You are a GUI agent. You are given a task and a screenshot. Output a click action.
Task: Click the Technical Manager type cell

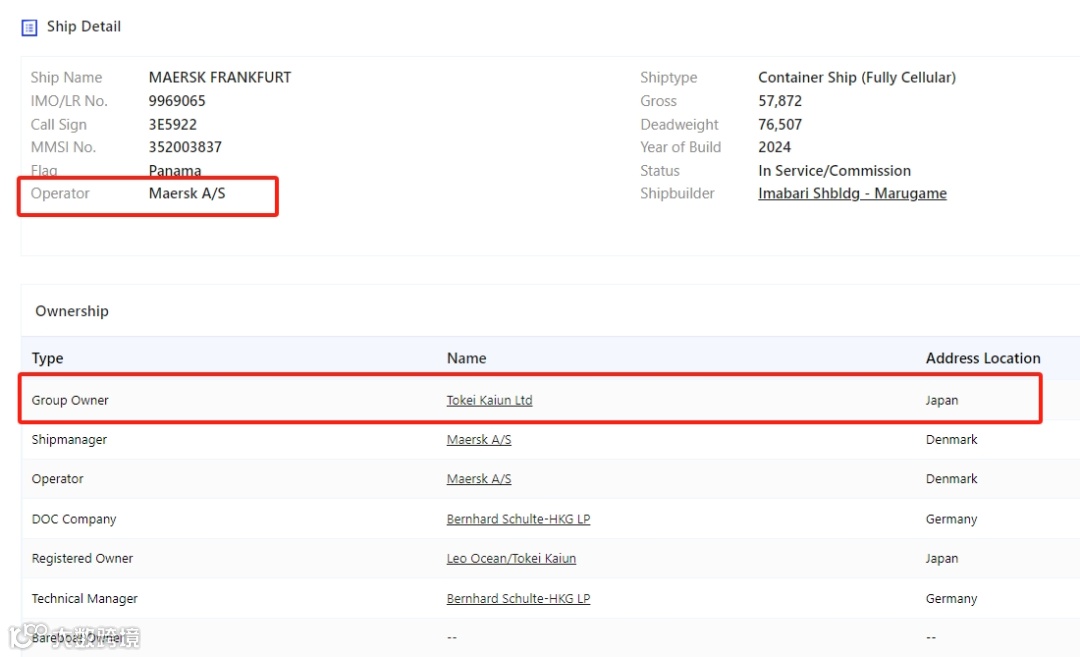pyautogui.click(x=85, y=598)
